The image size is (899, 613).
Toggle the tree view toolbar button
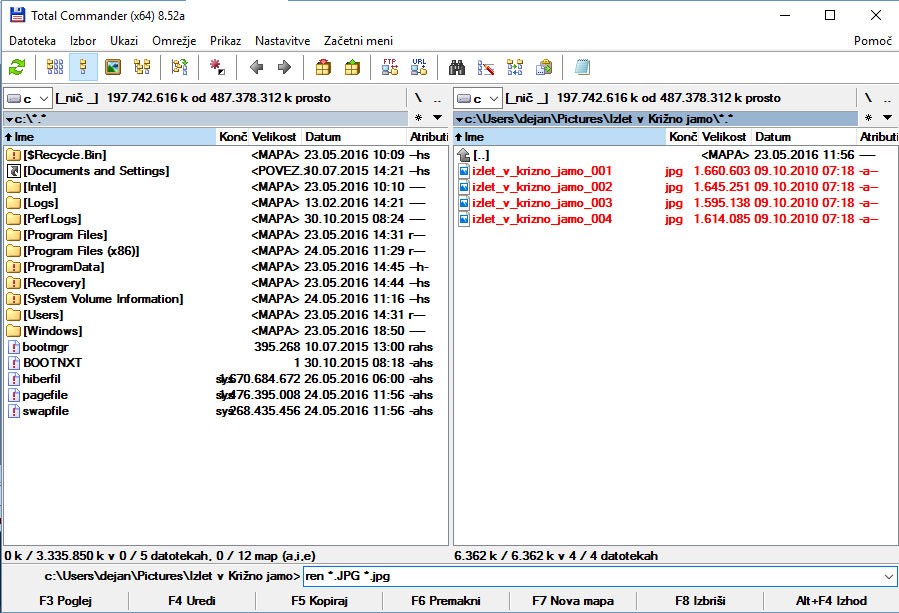(143, 67)
